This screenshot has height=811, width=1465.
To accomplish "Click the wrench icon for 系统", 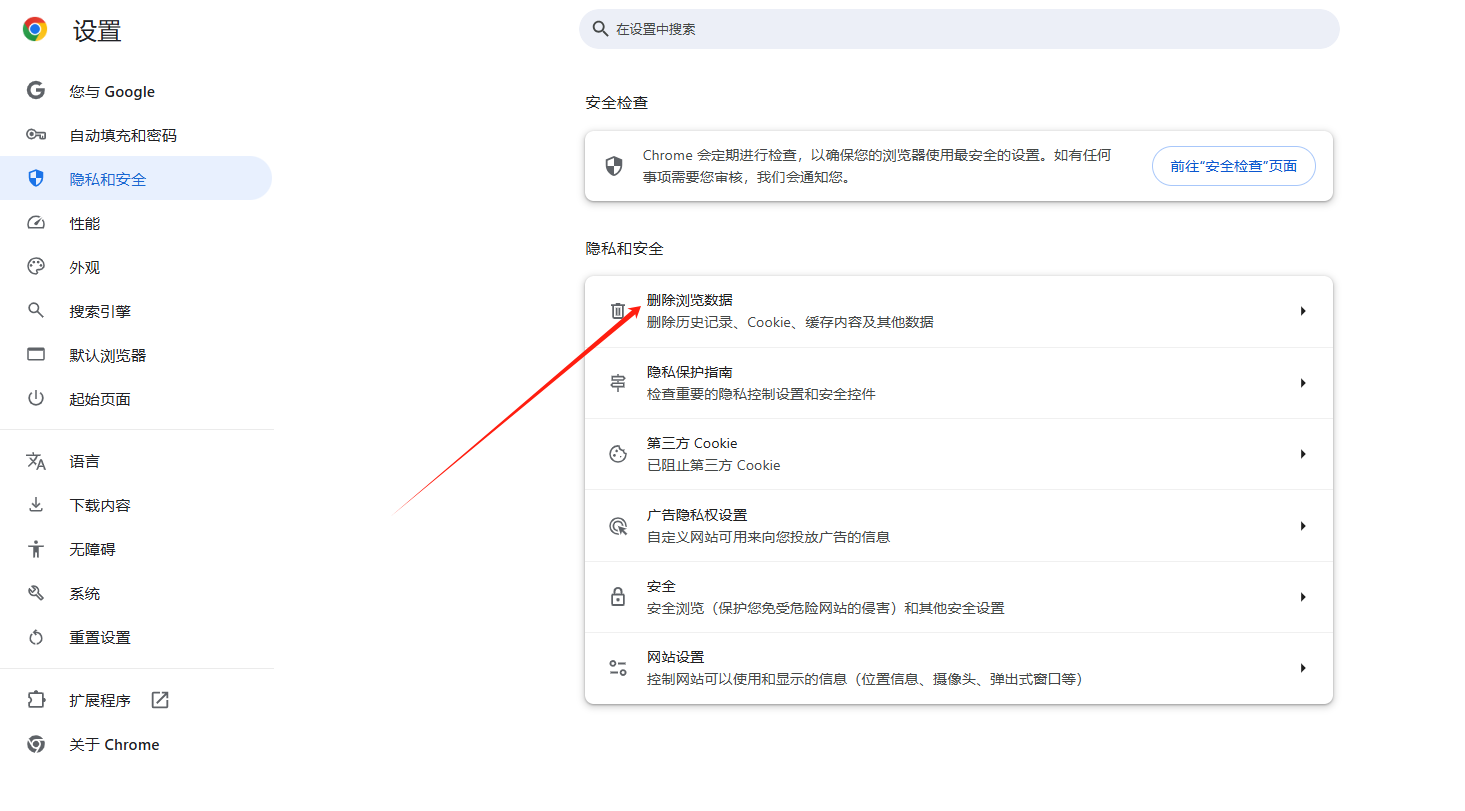I will coord(36,593).
